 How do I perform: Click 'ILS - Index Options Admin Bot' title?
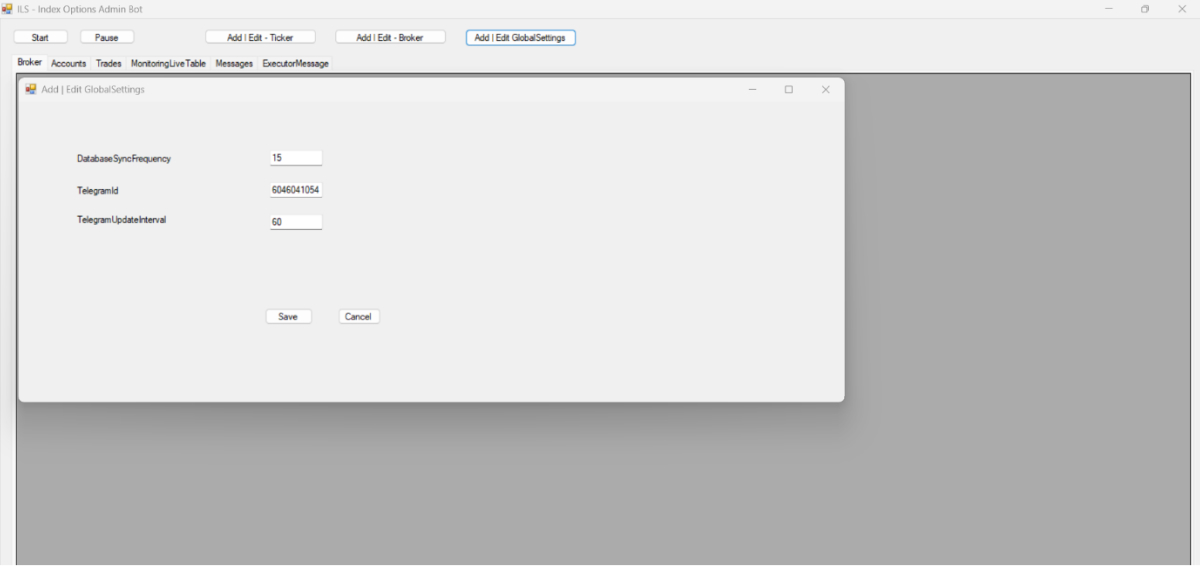coord(80,9)
